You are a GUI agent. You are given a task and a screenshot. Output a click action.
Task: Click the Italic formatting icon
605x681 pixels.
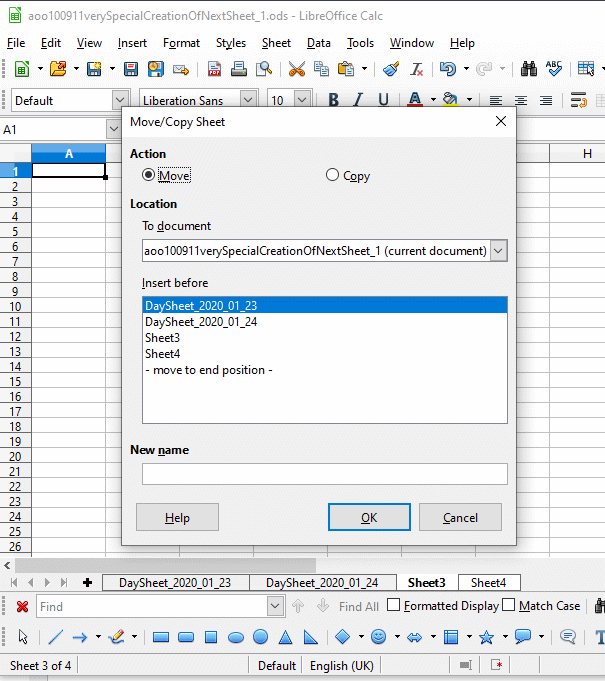358,100
